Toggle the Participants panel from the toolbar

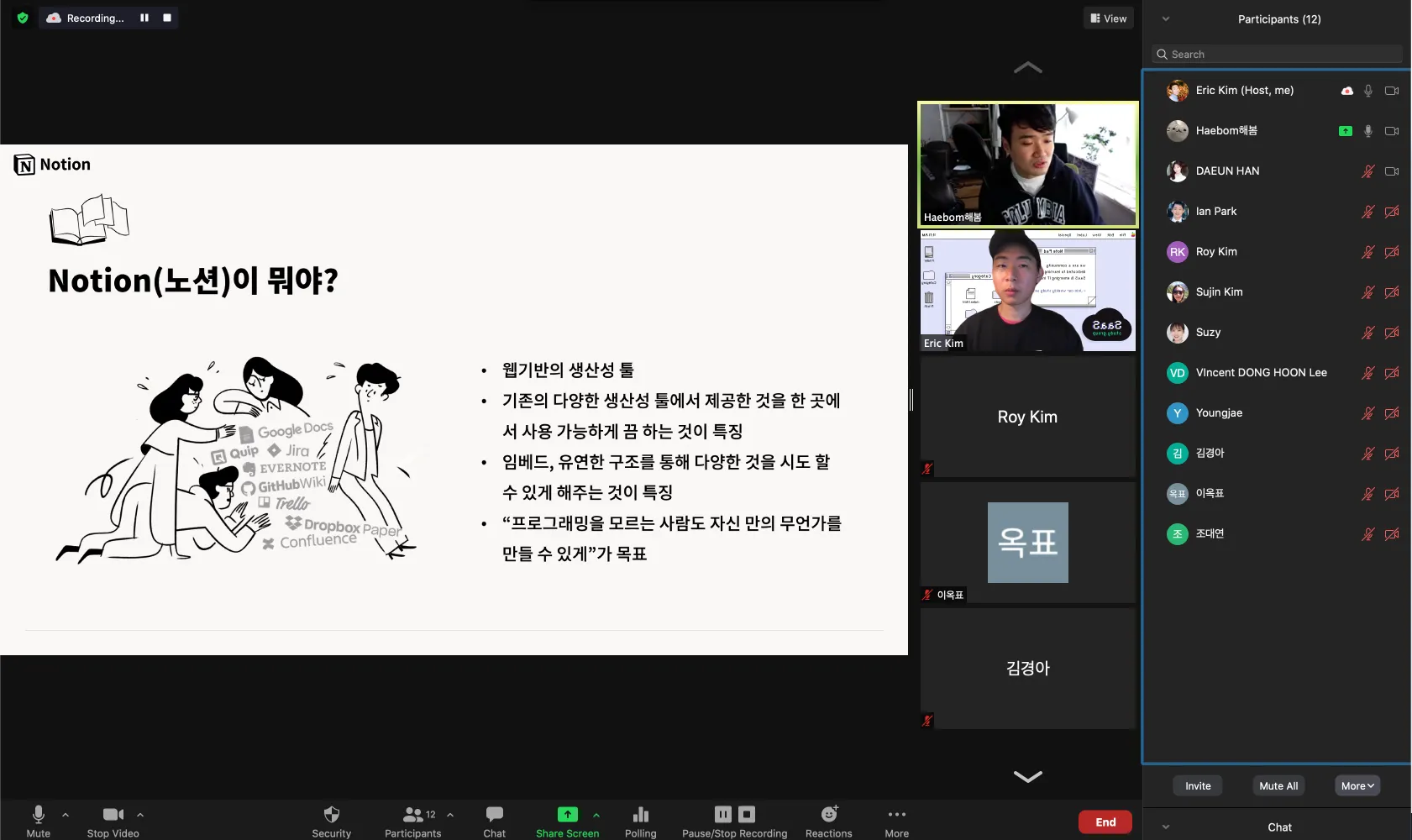pos(413,821)
